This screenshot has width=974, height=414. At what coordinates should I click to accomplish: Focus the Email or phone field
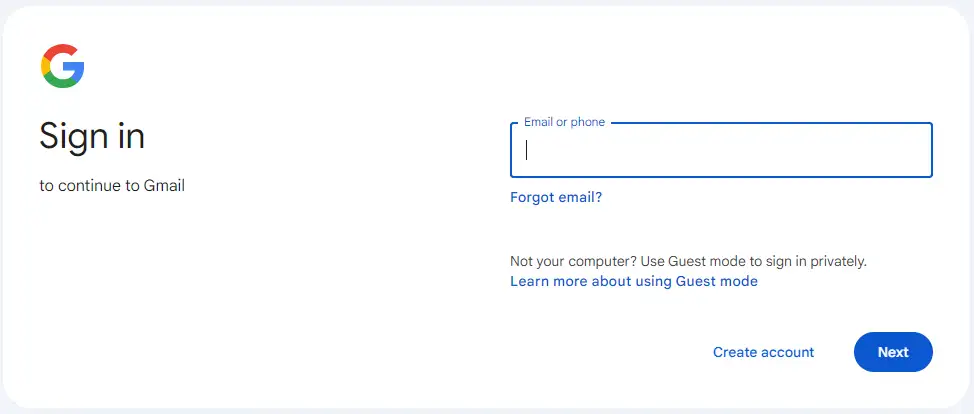pos(721,150)
